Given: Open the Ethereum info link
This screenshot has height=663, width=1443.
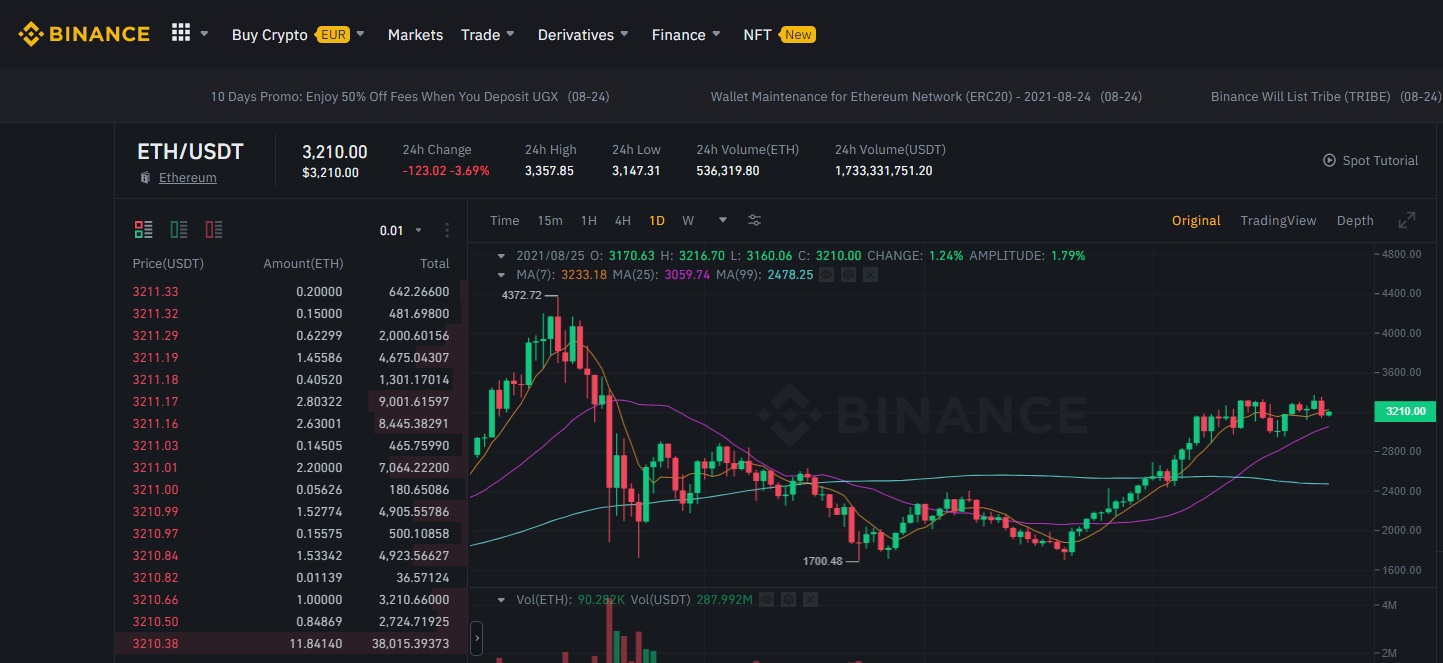Looking at the screenshot, I should click(187, 178).
